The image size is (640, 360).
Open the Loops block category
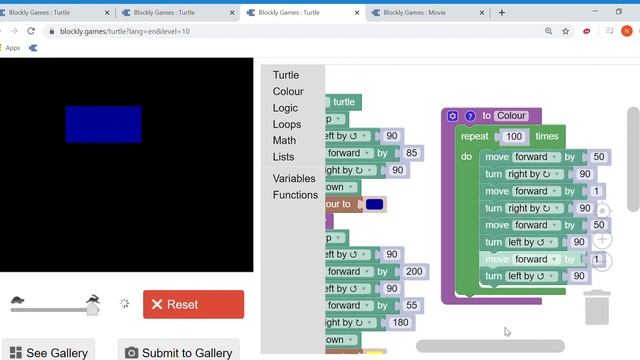click(x=287, y=124)
